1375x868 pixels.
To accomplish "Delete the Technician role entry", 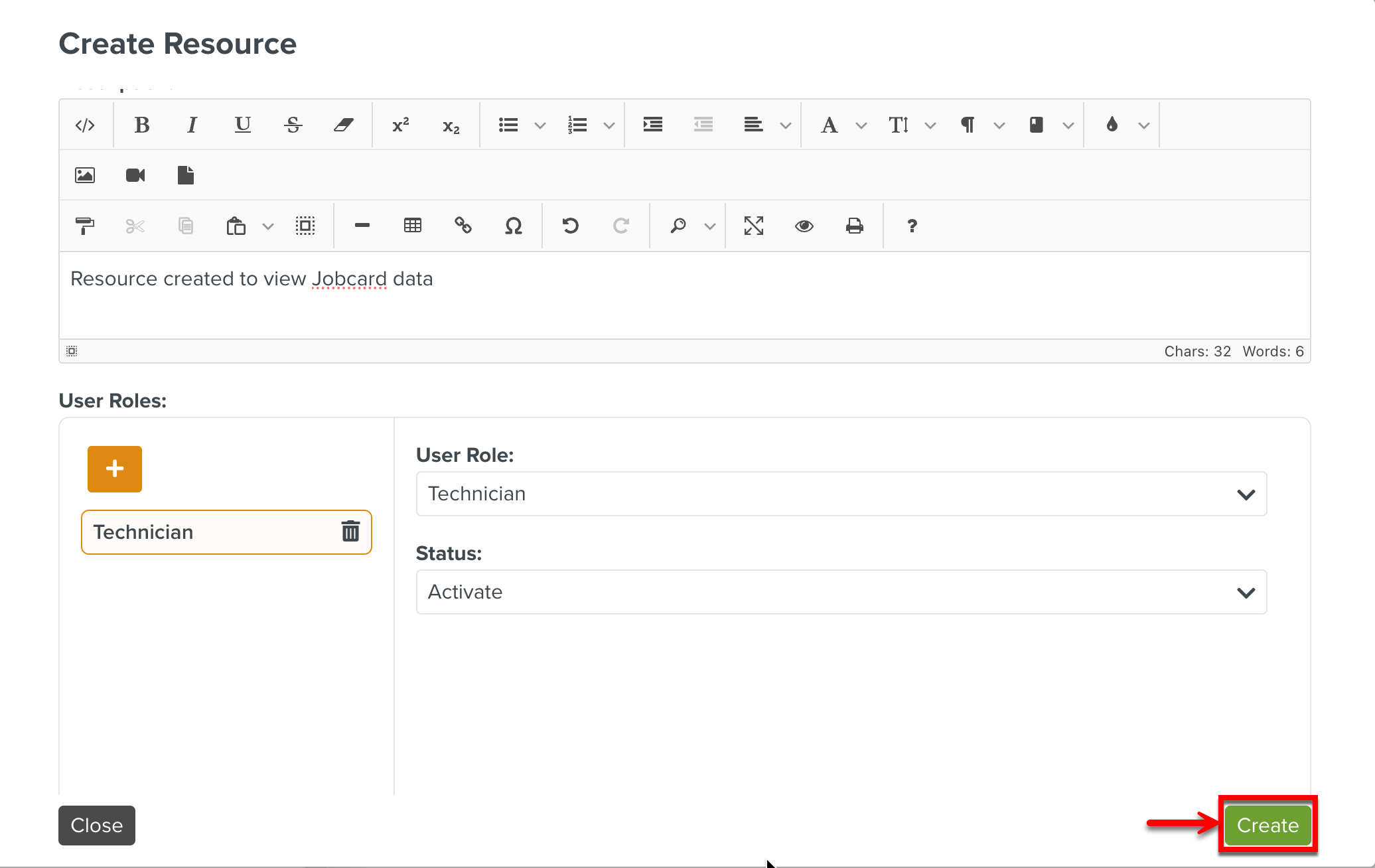I will [350, 532].
